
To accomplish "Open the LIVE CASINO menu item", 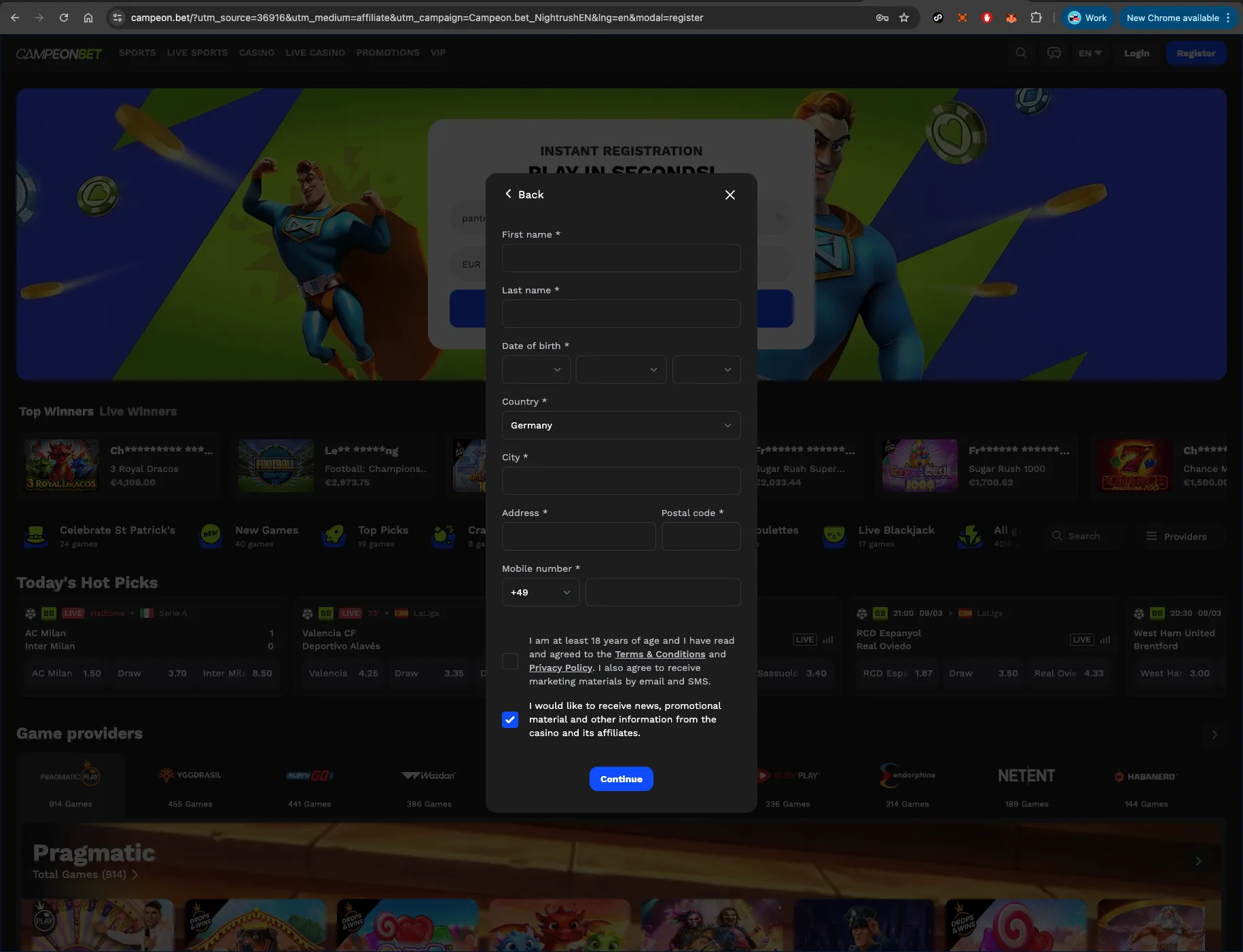I will pos(315,52).
